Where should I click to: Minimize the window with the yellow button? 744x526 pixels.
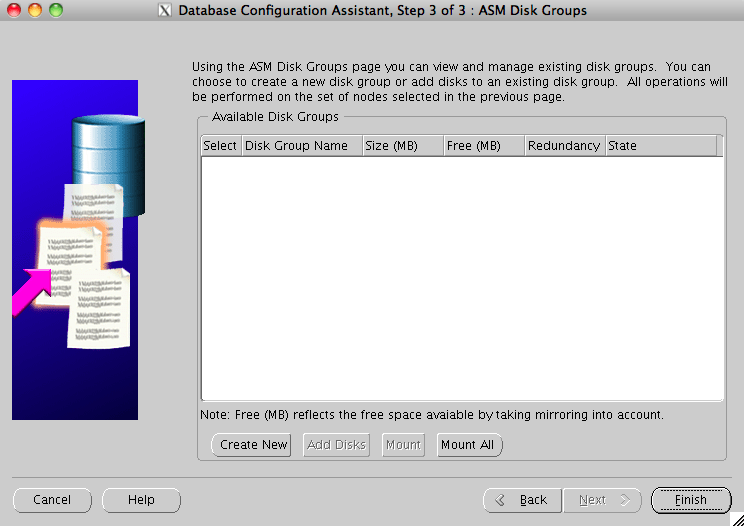point(34,10)
